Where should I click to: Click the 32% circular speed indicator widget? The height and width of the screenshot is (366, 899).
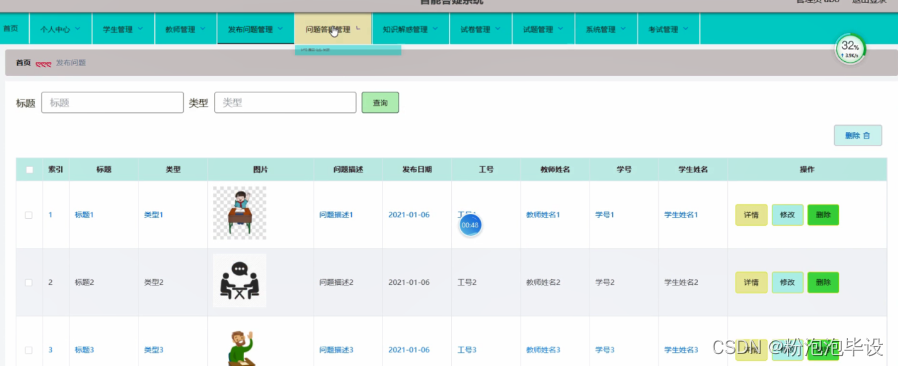(850, 49)
